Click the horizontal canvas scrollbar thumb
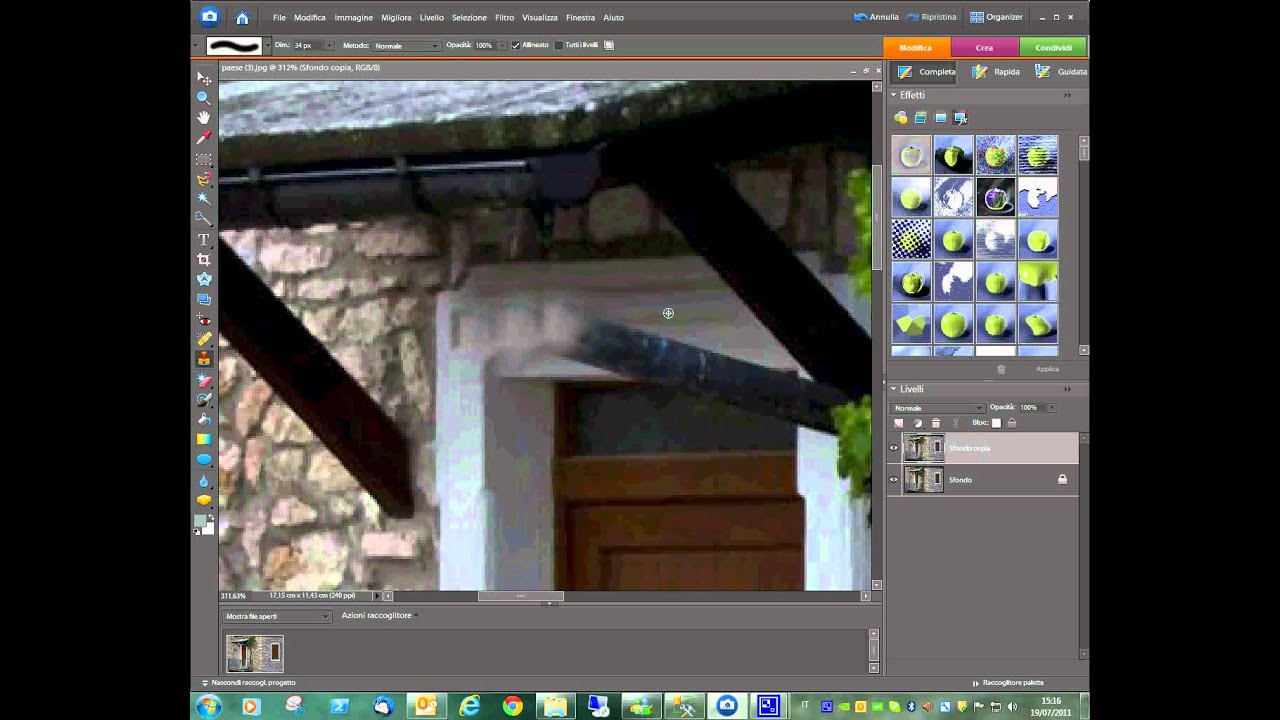The height and width of the screenshot is (720, 1280). [x=520, y=596]
